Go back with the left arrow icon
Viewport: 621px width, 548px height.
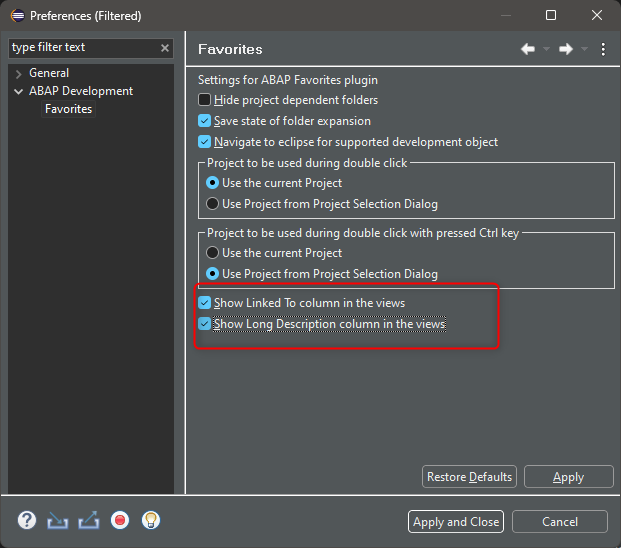click(x=528, y=49)
